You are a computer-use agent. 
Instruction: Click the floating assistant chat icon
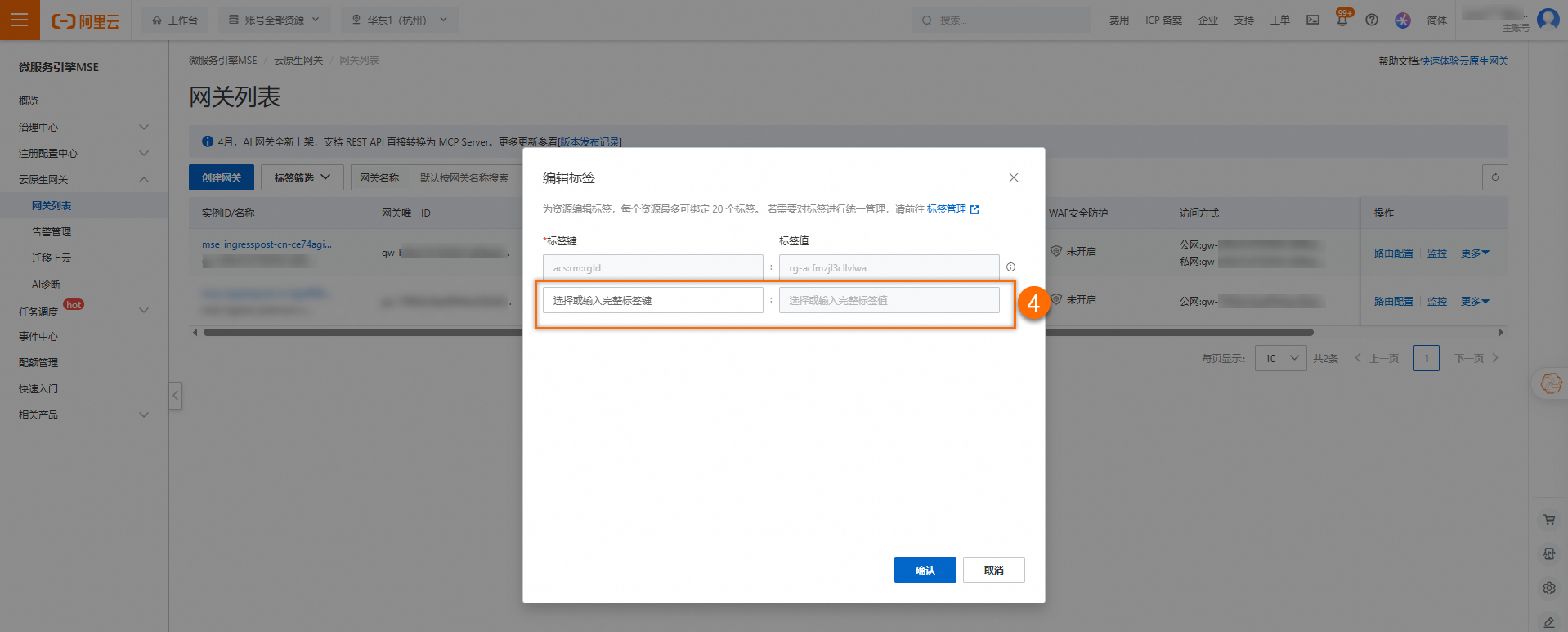tap(1551, 383)
